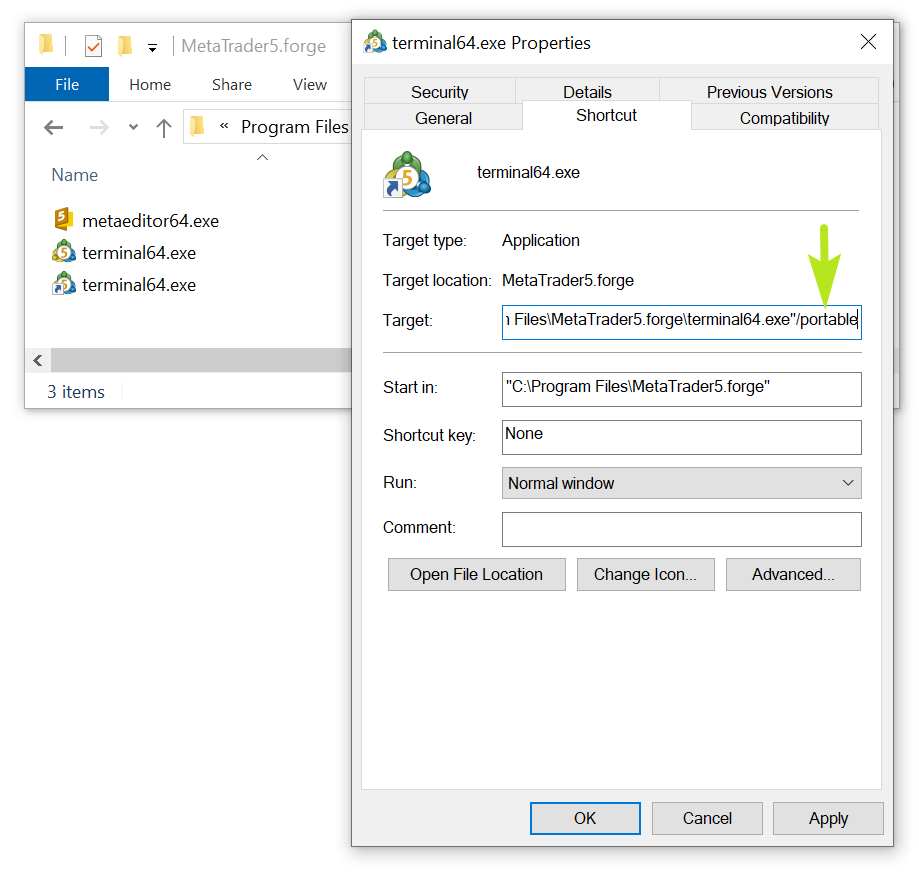Switch to the Previous Versions tab
919x876 pixels.
[x=769, y=91]
